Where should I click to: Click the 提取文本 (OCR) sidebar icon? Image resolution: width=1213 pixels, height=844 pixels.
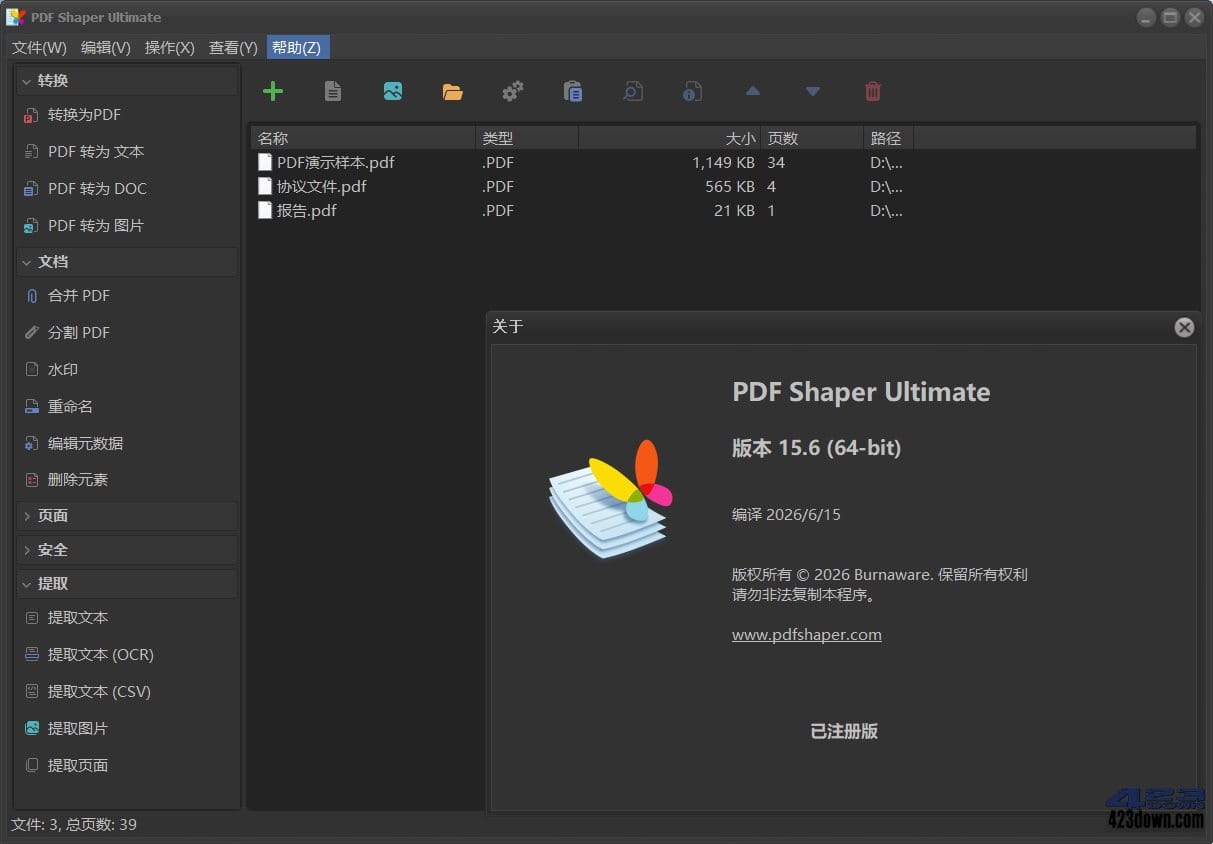(31, 655)
